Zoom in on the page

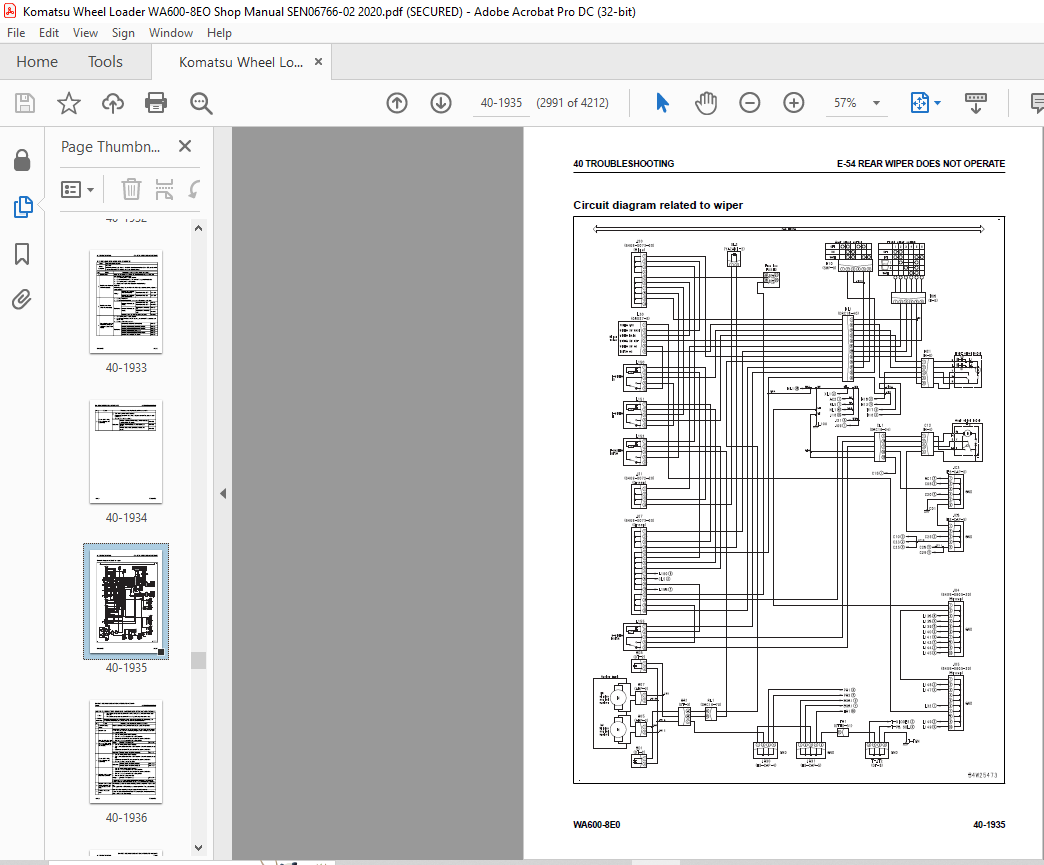pyautogui.click(x=794, y=103)
